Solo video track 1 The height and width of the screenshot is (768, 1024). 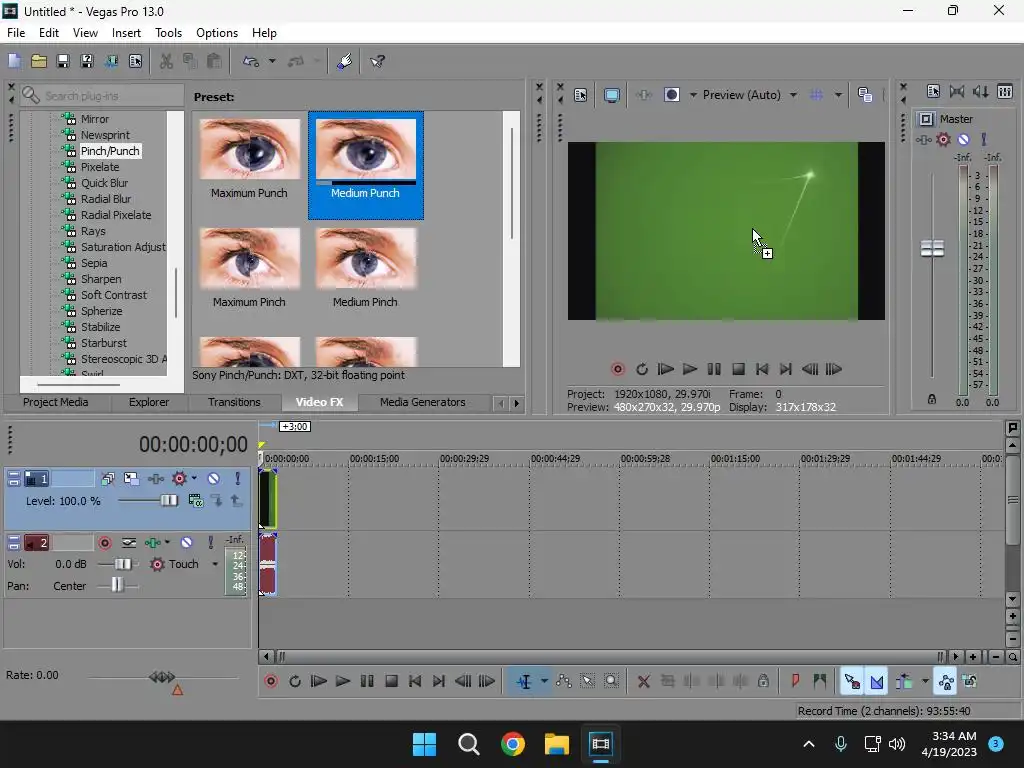point(238,479)
